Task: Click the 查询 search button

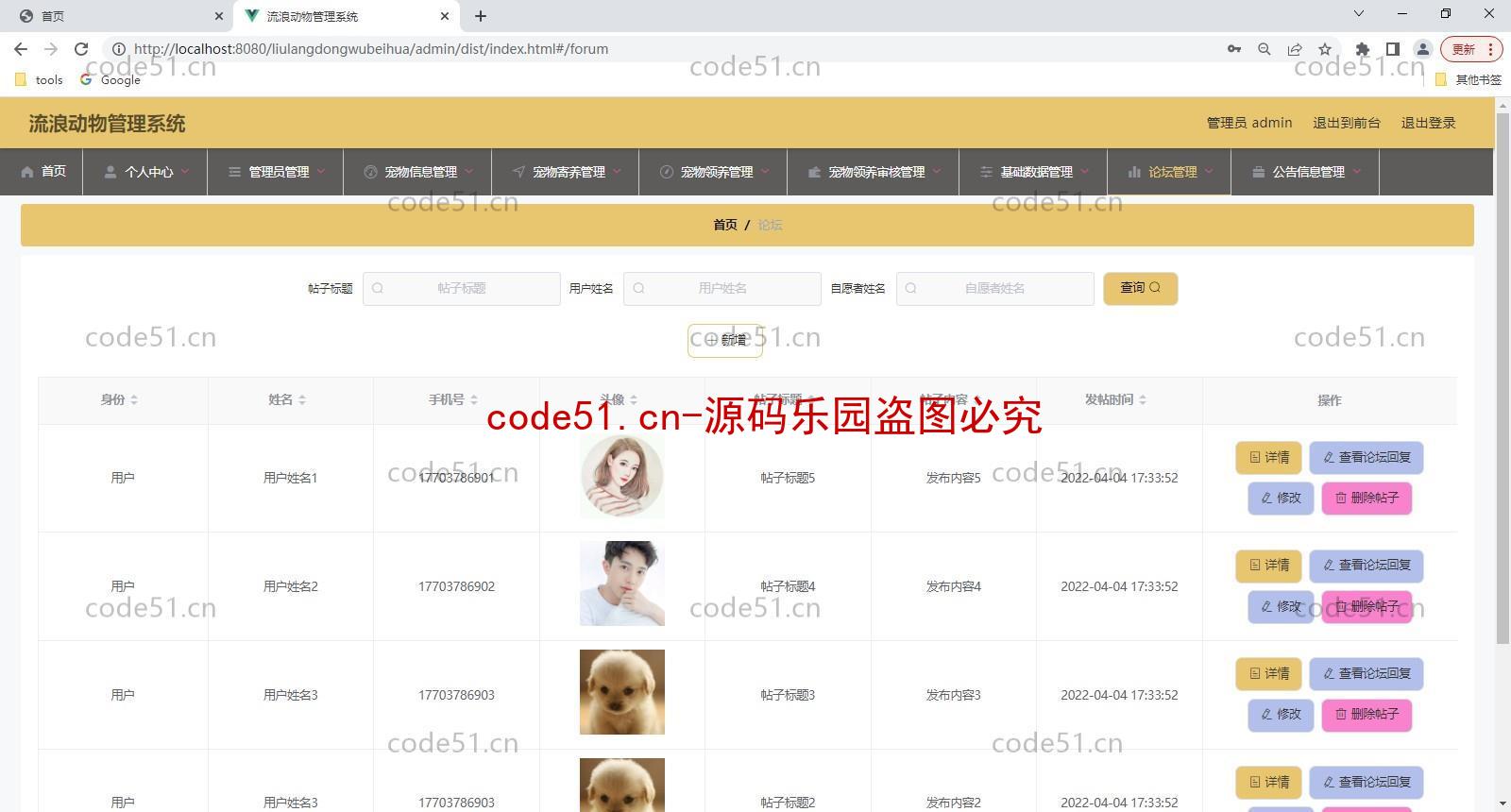Action: click(x=1140, y=288)
